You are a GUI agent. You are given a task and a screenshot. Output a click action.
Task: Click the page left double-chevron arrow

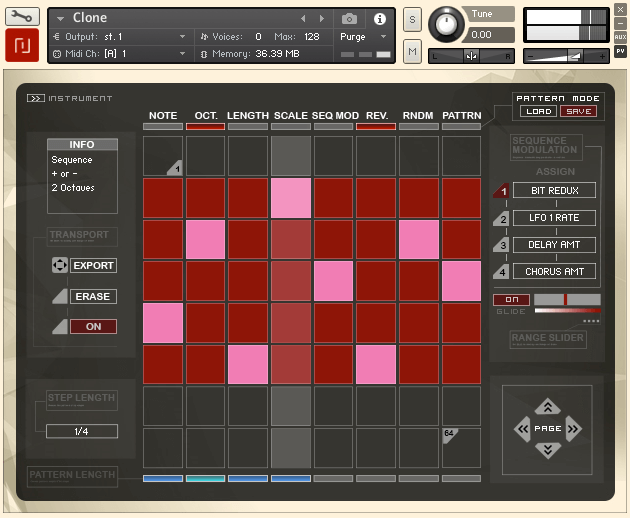[x=521, y=429]
